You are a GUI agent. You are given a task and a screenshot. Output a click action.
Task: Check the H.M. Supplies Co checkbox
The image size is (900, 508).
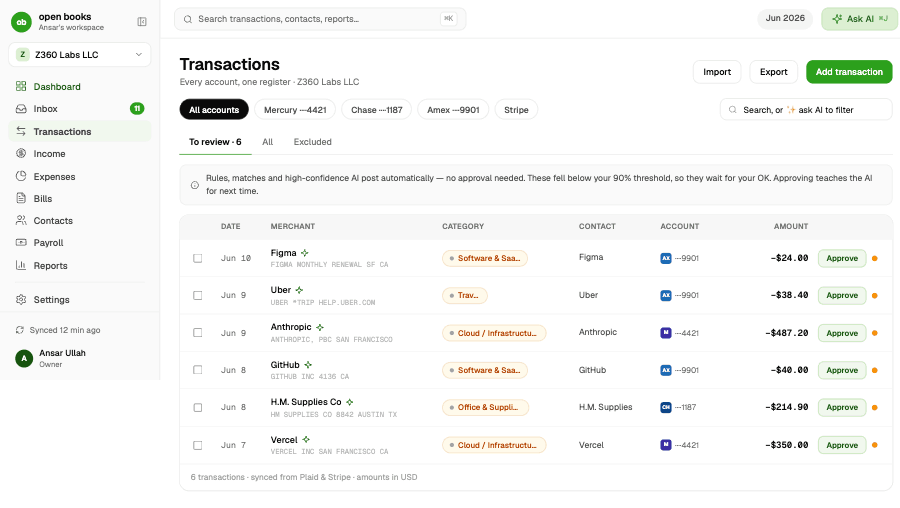pos(197,408)
